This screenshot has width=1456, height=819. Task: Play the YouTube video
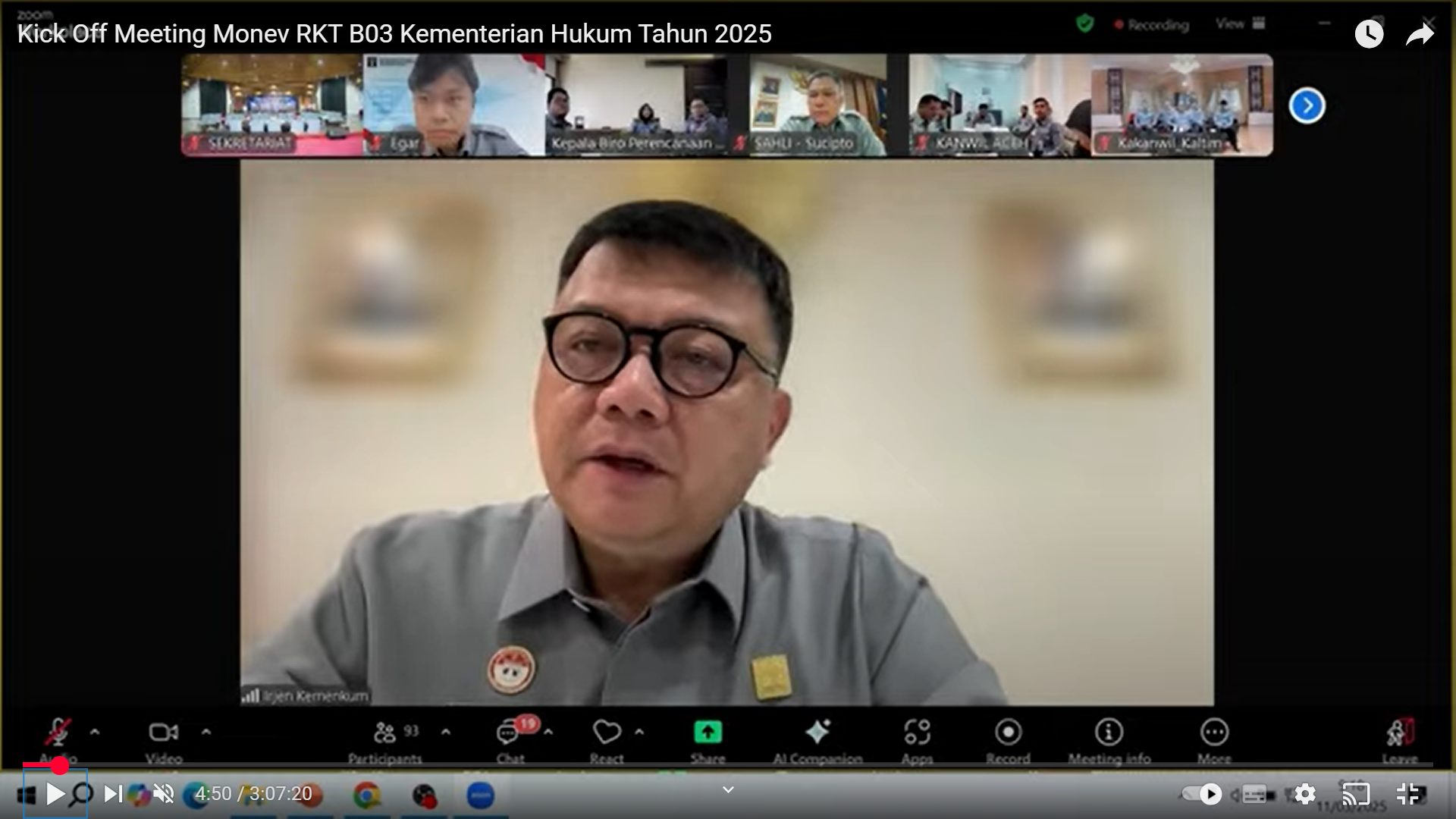tap(55, 794)
